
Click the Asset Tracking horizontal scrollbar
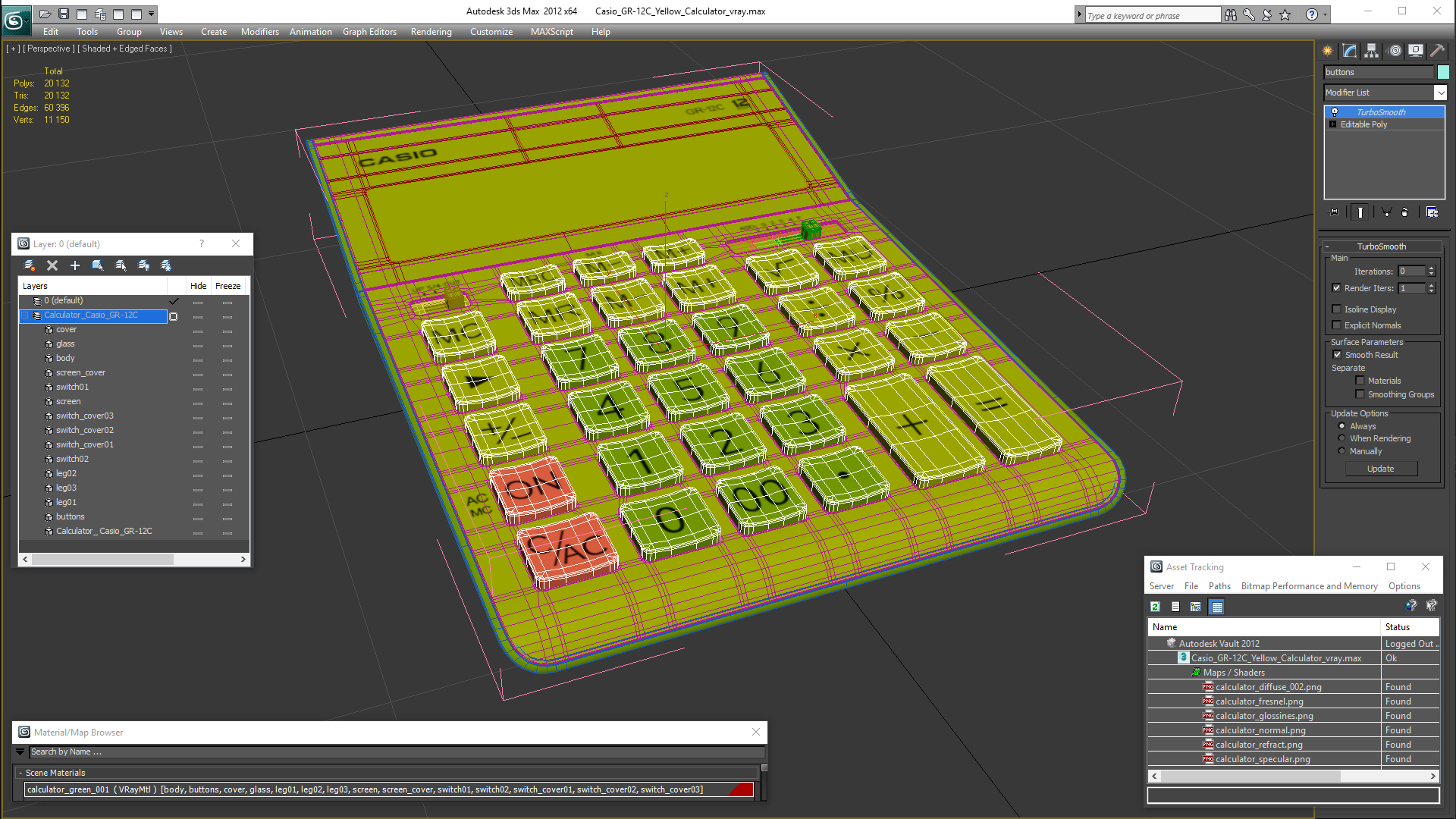coord(1293,777)
